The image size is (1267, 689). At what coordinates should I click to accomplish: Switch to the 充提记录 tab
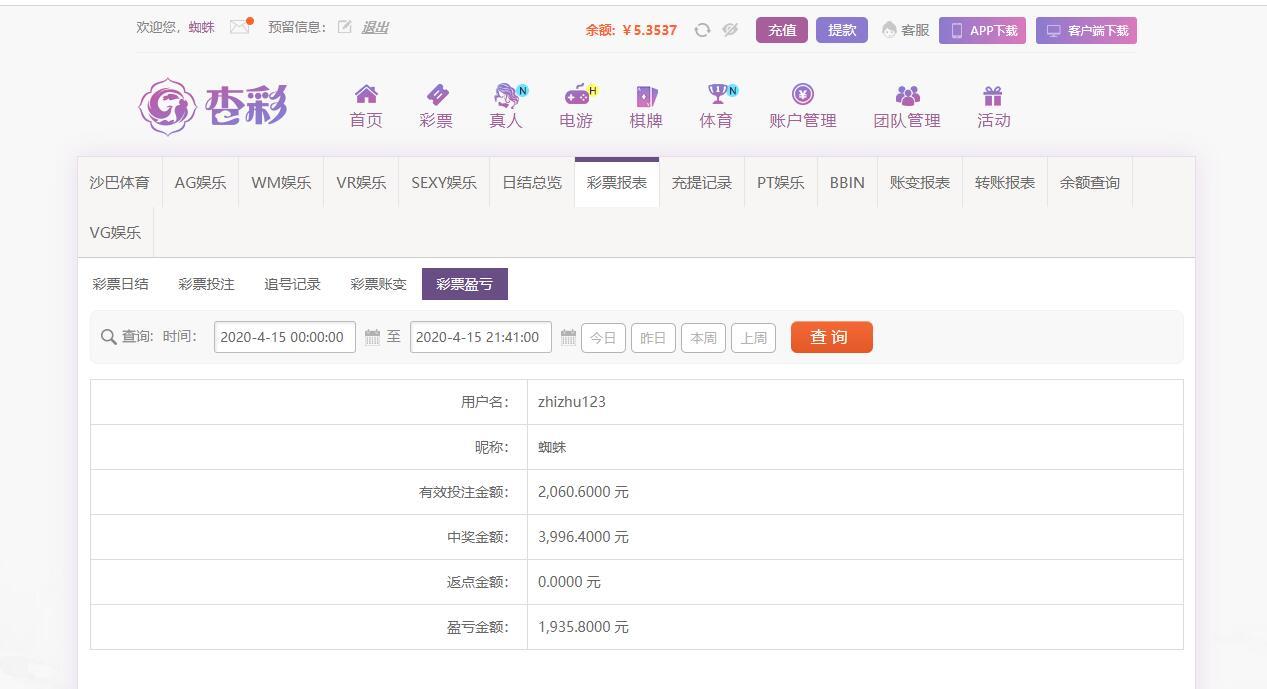tap(701, 183)
